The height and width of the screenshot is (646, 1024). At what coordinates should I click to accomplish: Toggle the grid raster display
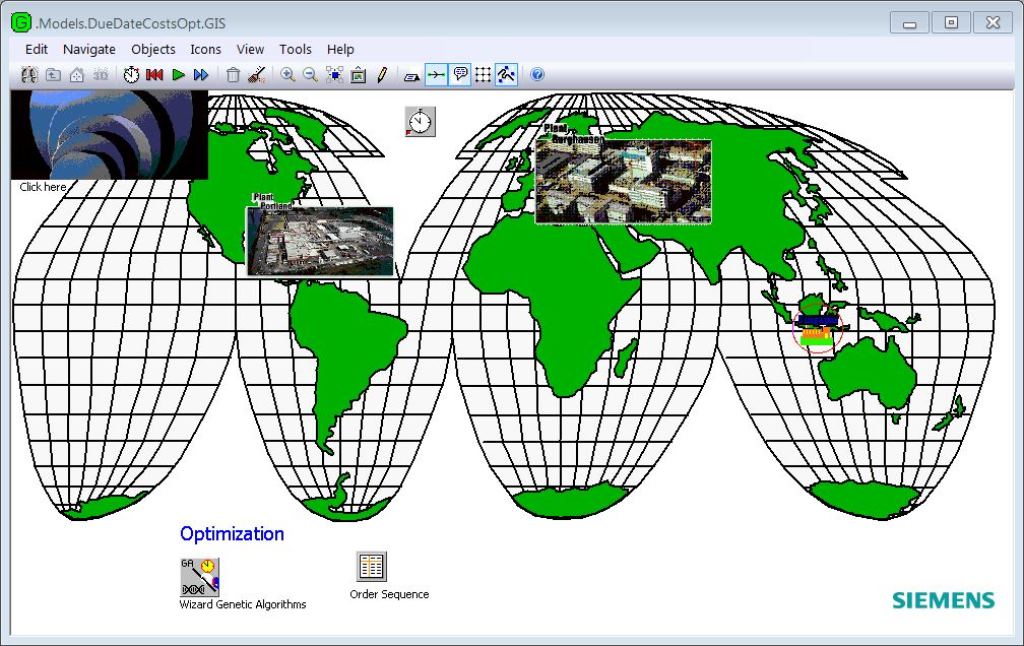[x=482, y=74]
